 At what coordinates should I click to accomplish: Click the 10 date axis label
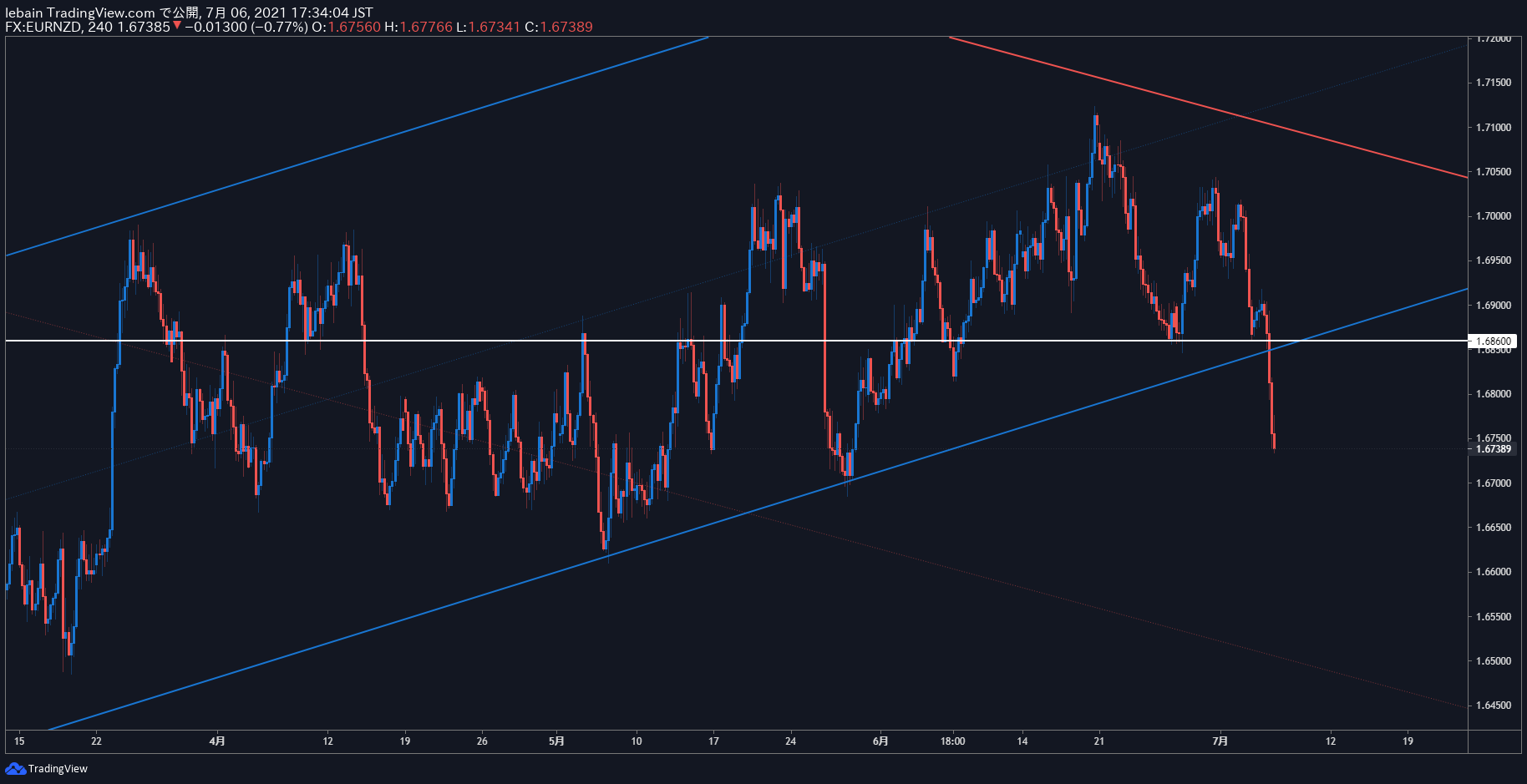pos(637,741)
